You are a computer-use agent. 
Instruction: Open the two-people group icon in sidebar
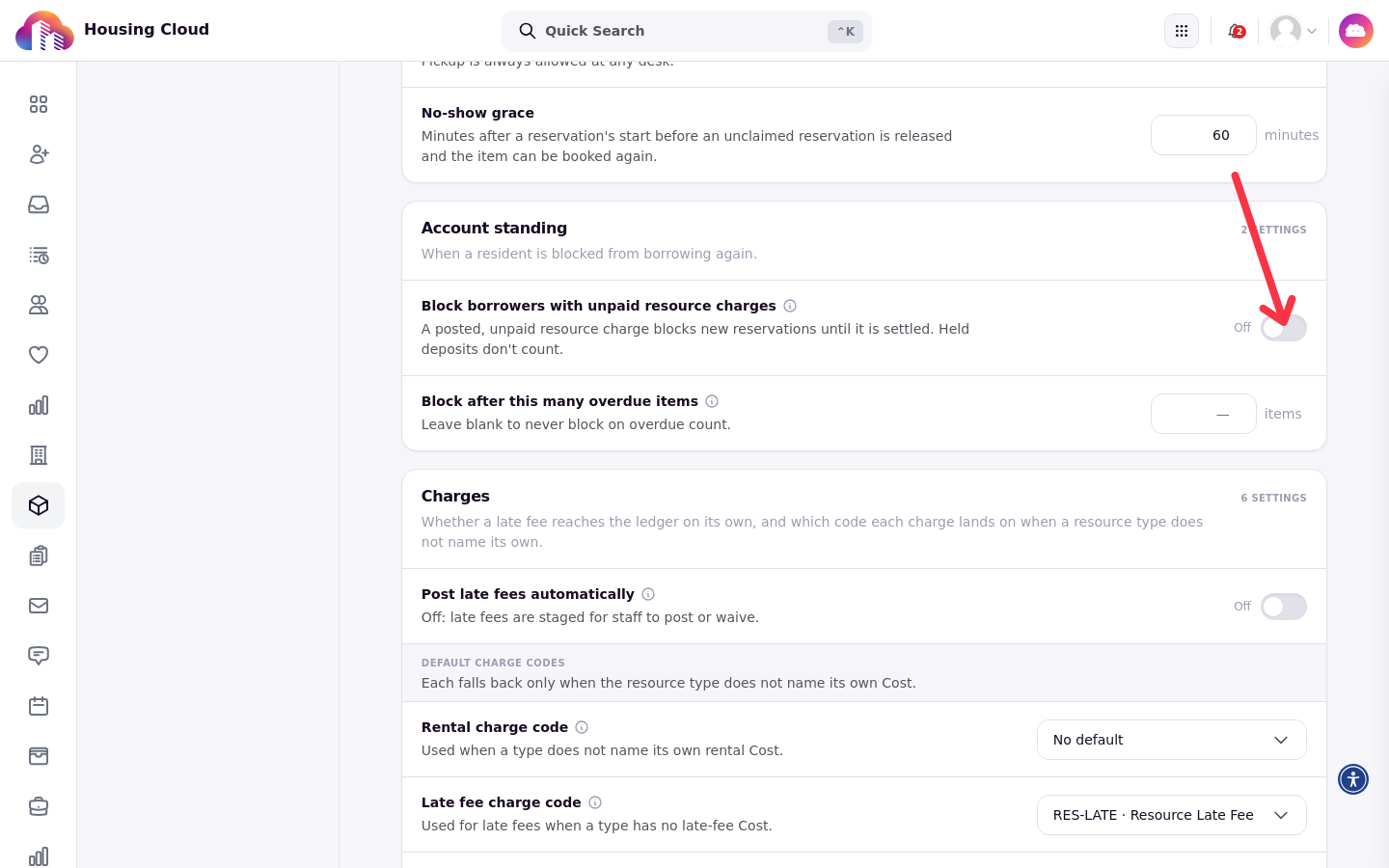[x=39, y=305]
